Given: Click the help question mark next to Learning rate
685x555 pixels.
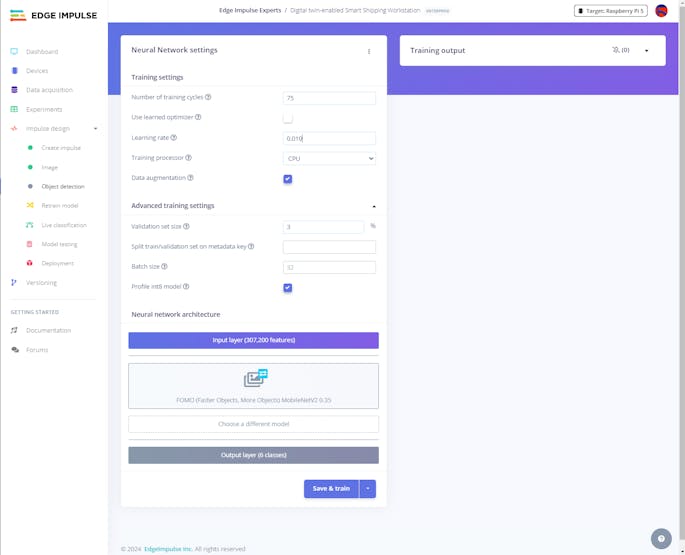Looking at the screenshot, I should point(174,138).
